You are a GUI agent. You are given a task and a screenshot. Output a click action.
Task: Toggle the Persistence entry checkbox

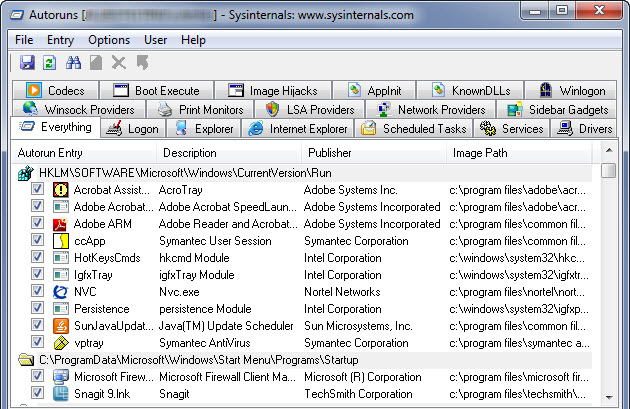click(37, 308)
